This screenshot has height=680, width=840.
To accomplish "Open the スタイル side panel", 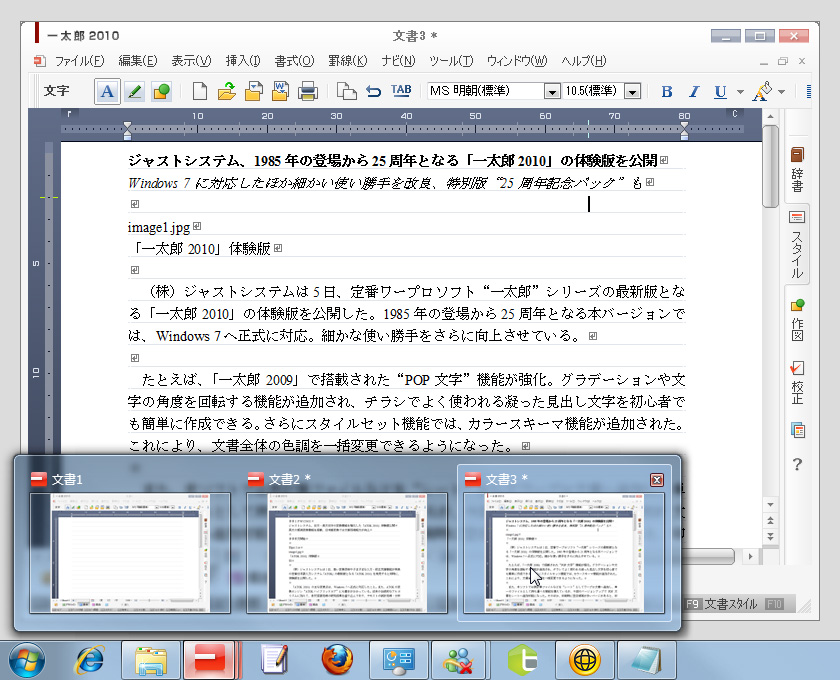I will click(x=797, y=245).
